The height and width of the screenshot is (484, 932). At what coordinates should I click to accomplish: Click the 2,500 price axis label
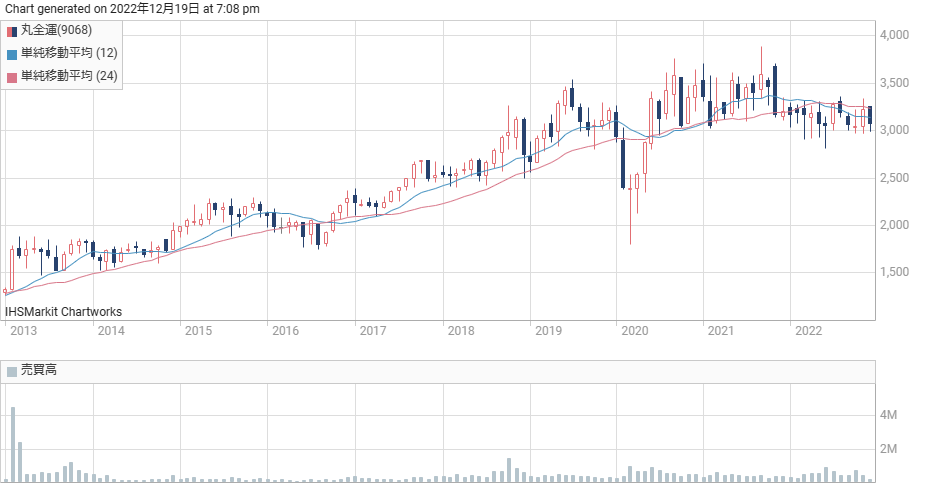(895, 177)
